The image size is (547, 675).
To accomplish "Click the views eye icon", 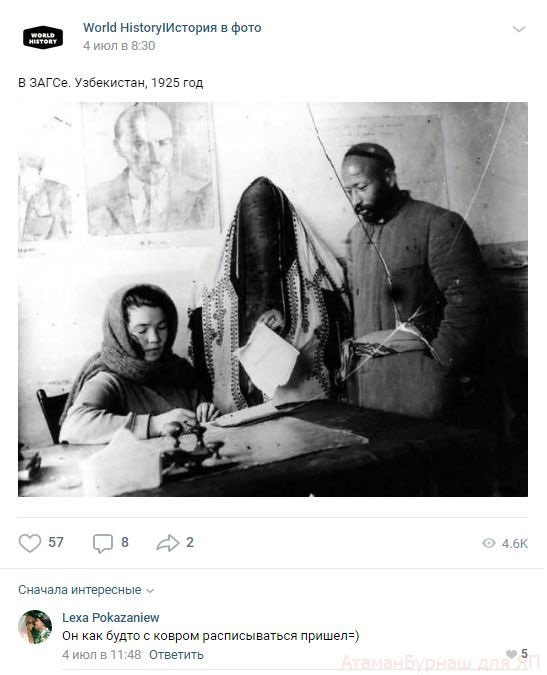I will pyautogui.click(x=489, y=543).
